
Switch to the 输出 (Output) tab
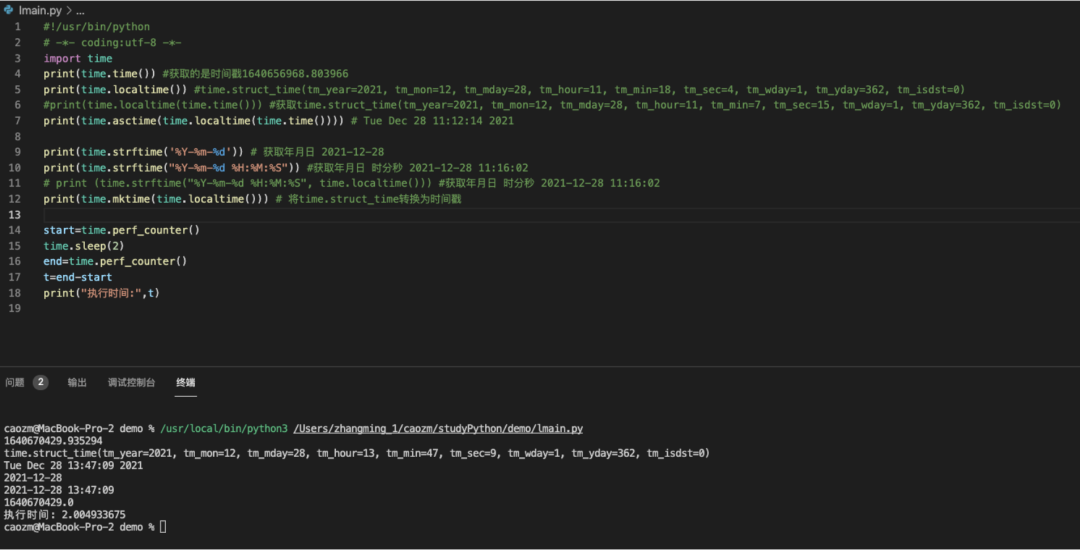click(77, 382)
